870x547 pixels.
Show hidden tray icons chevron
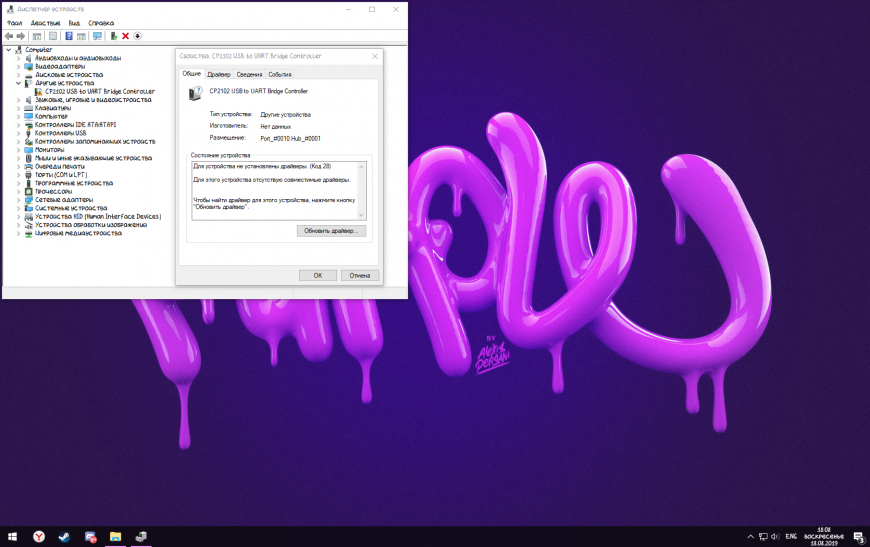click(x=750, y=536)
